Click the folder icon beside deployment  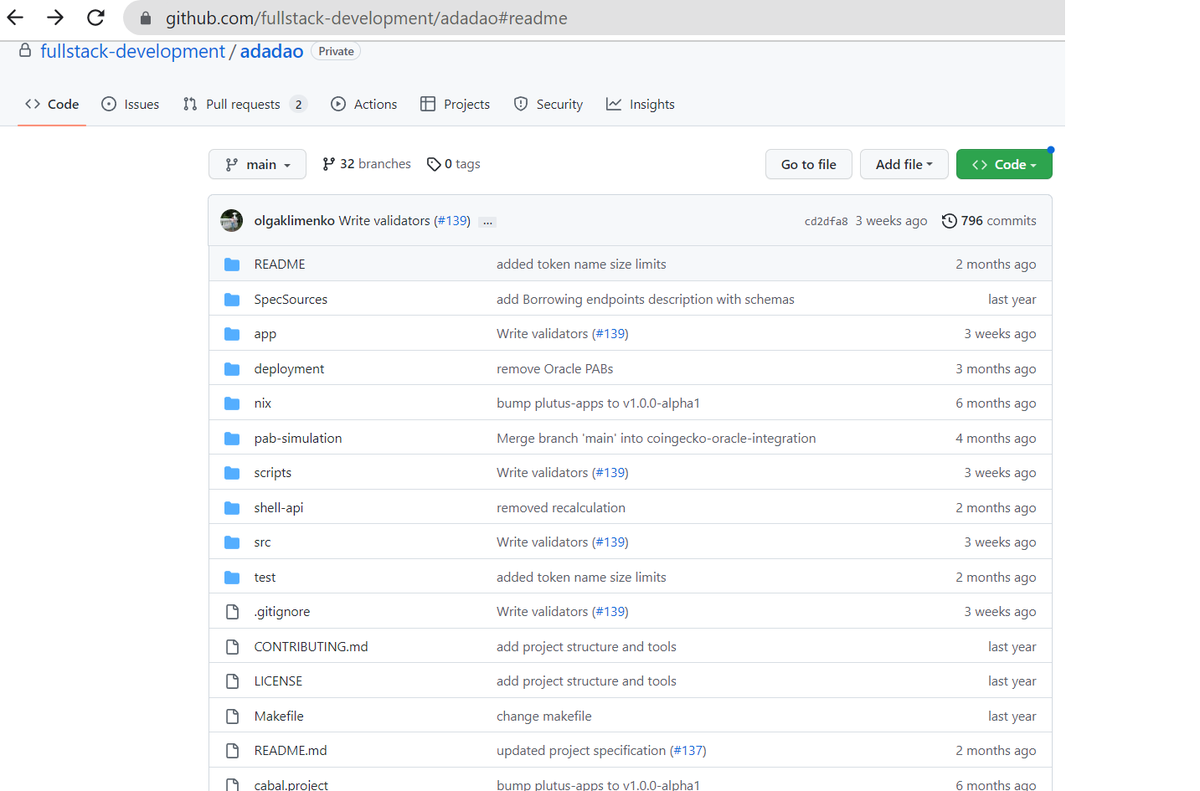232,369
